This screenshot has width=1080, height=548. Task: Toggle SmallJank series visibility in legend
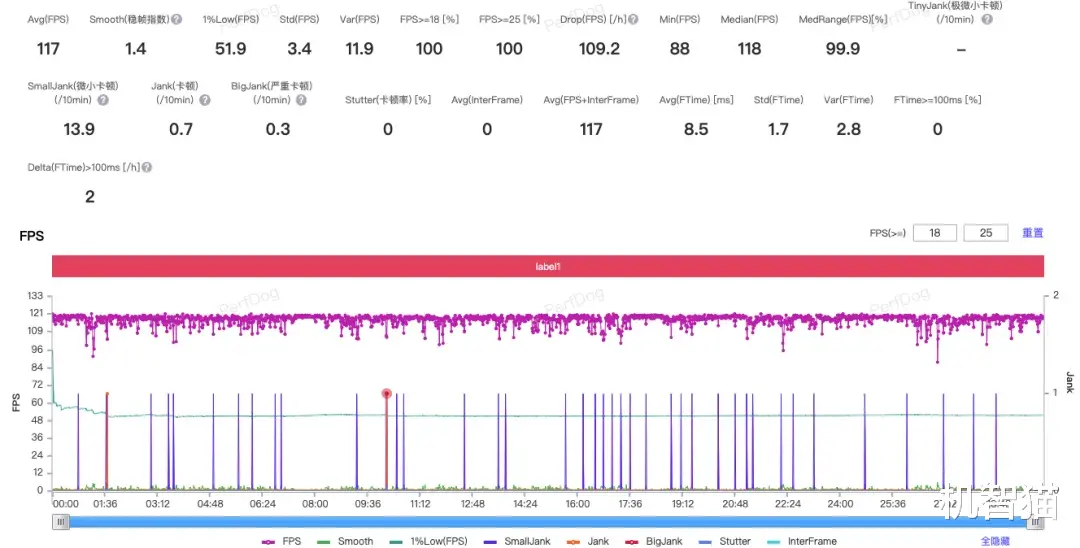point(517,541)
